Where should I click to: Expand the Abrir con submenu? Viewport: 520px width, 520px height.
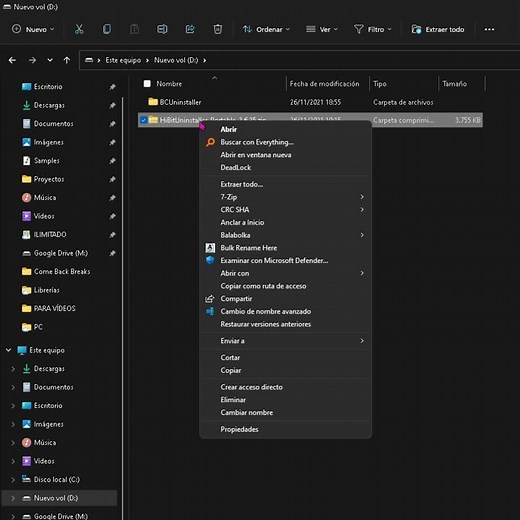(285, 273)
